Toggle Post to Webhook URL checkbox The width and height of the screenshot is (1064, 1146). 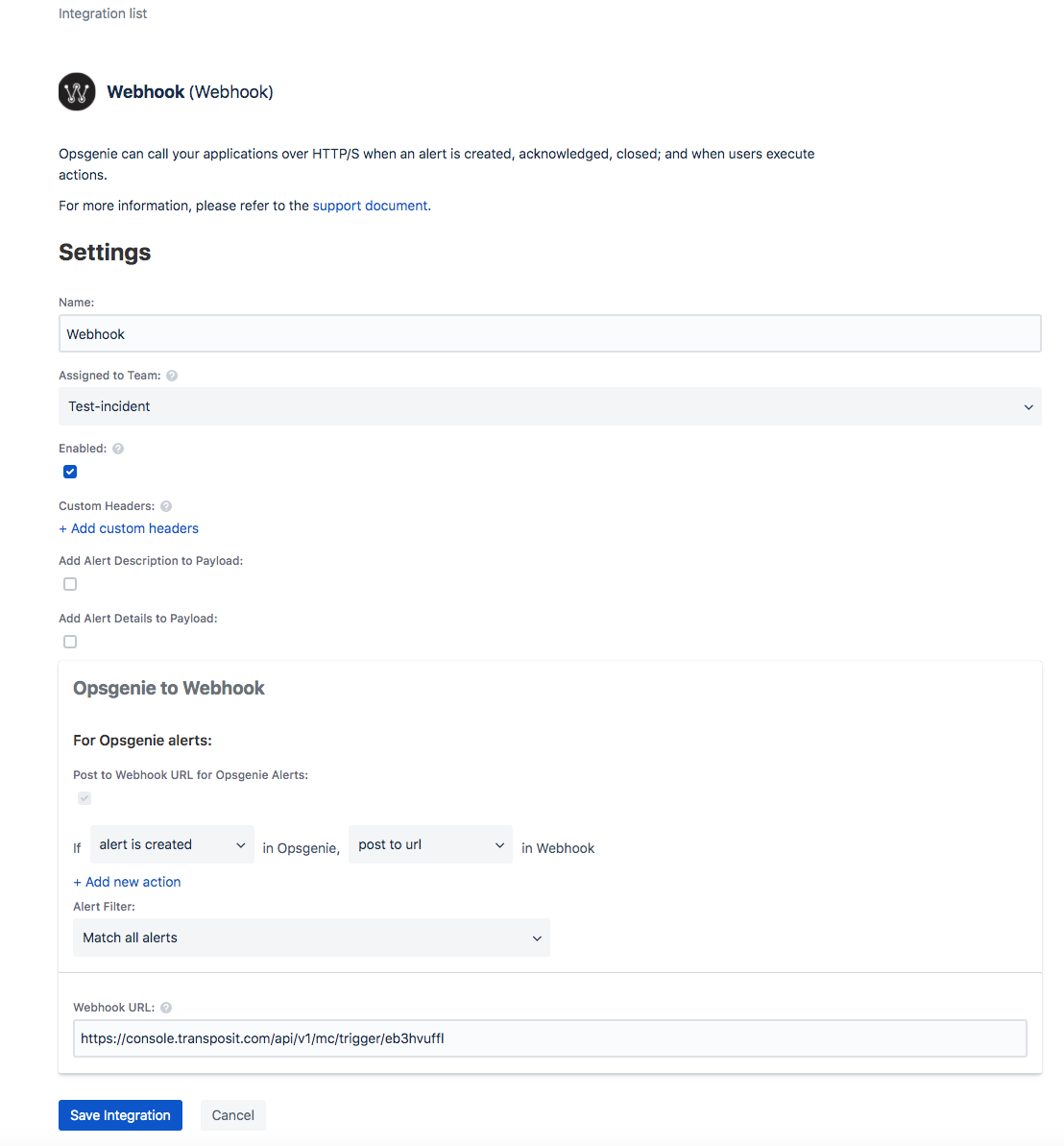tap(85, 798)
